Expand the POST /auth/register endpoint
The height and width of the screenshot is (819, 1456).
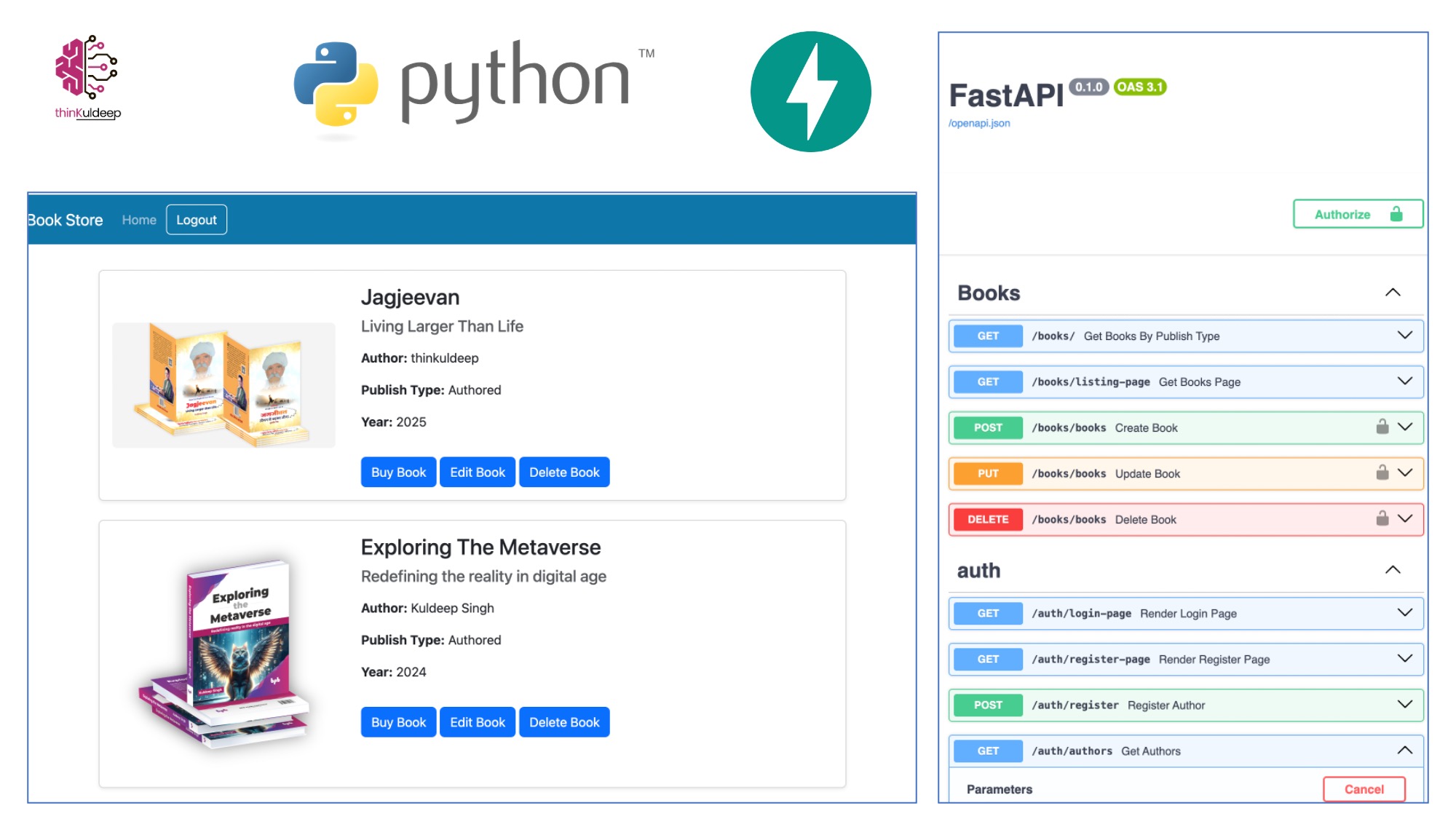(1404, 705)
